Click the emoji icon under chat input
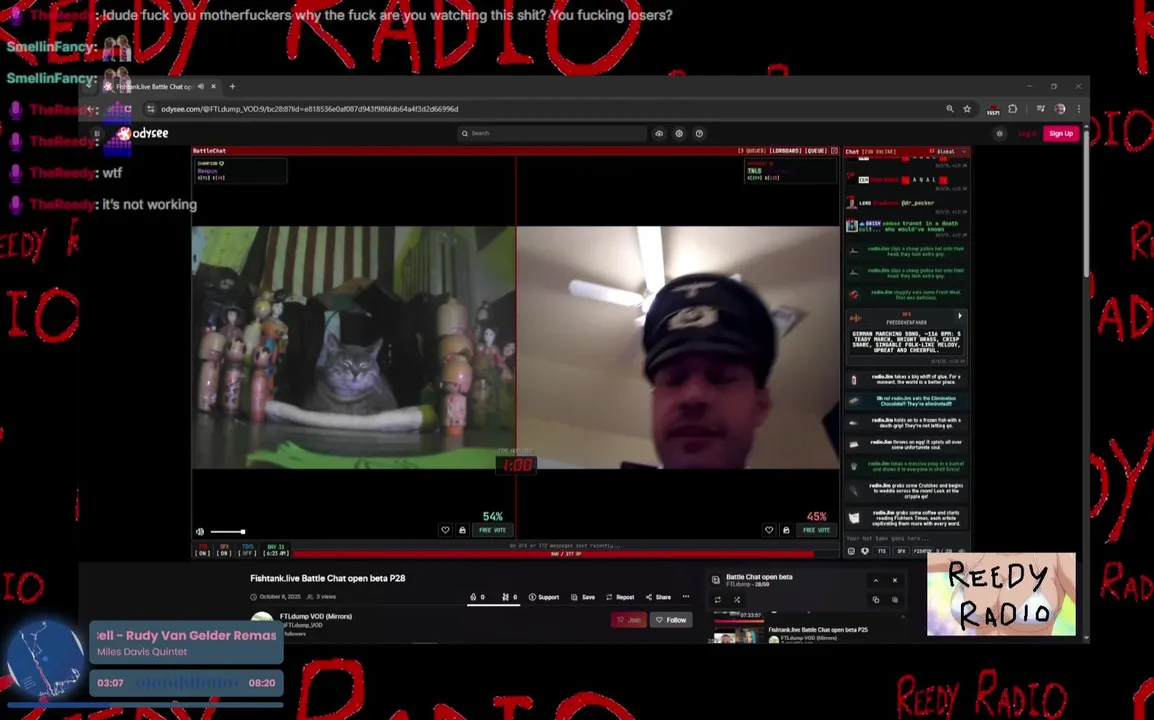Image resolution: width=1154 pixels, height=720 pixels. (x=852, y=551)
